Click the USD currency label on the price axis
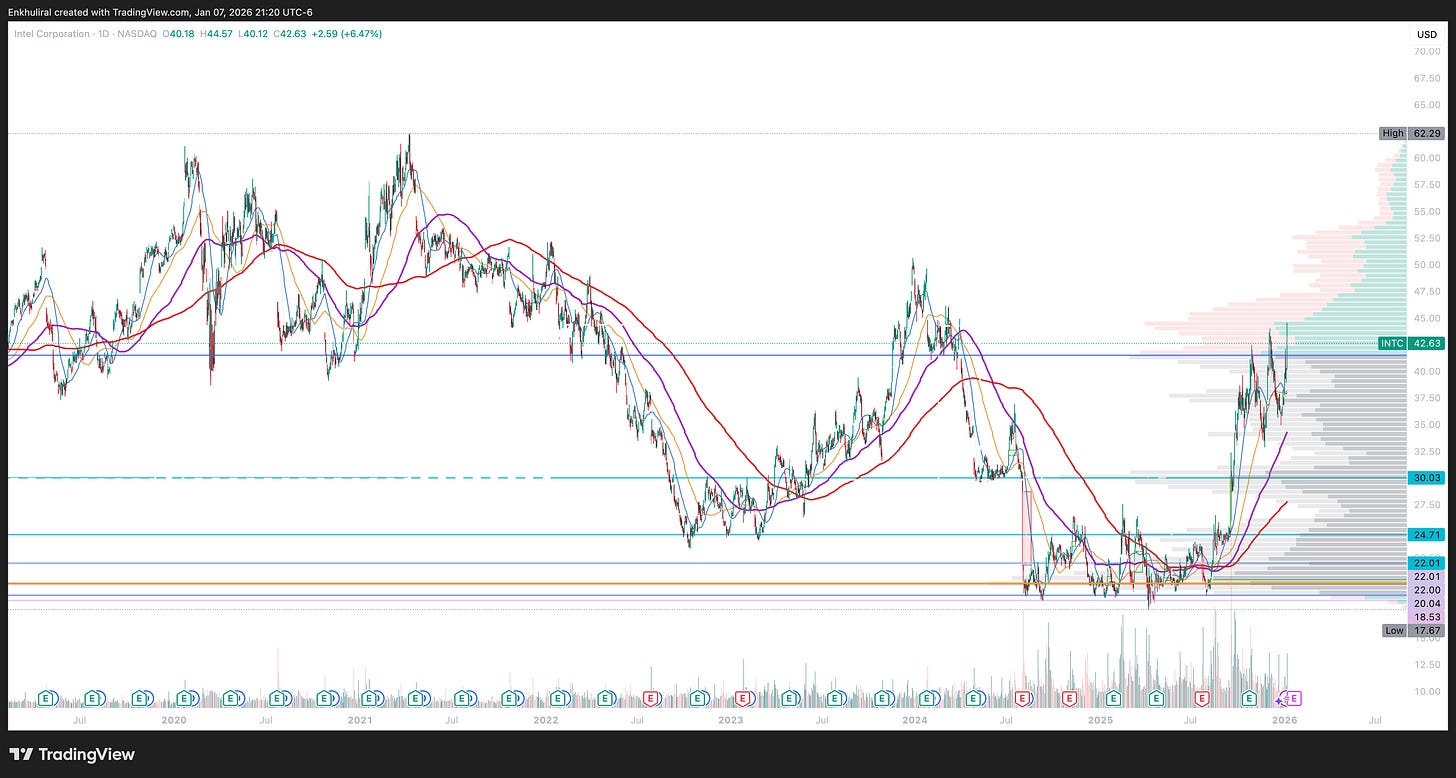This screenshot has width=1456, height=778. point(1426,35)
